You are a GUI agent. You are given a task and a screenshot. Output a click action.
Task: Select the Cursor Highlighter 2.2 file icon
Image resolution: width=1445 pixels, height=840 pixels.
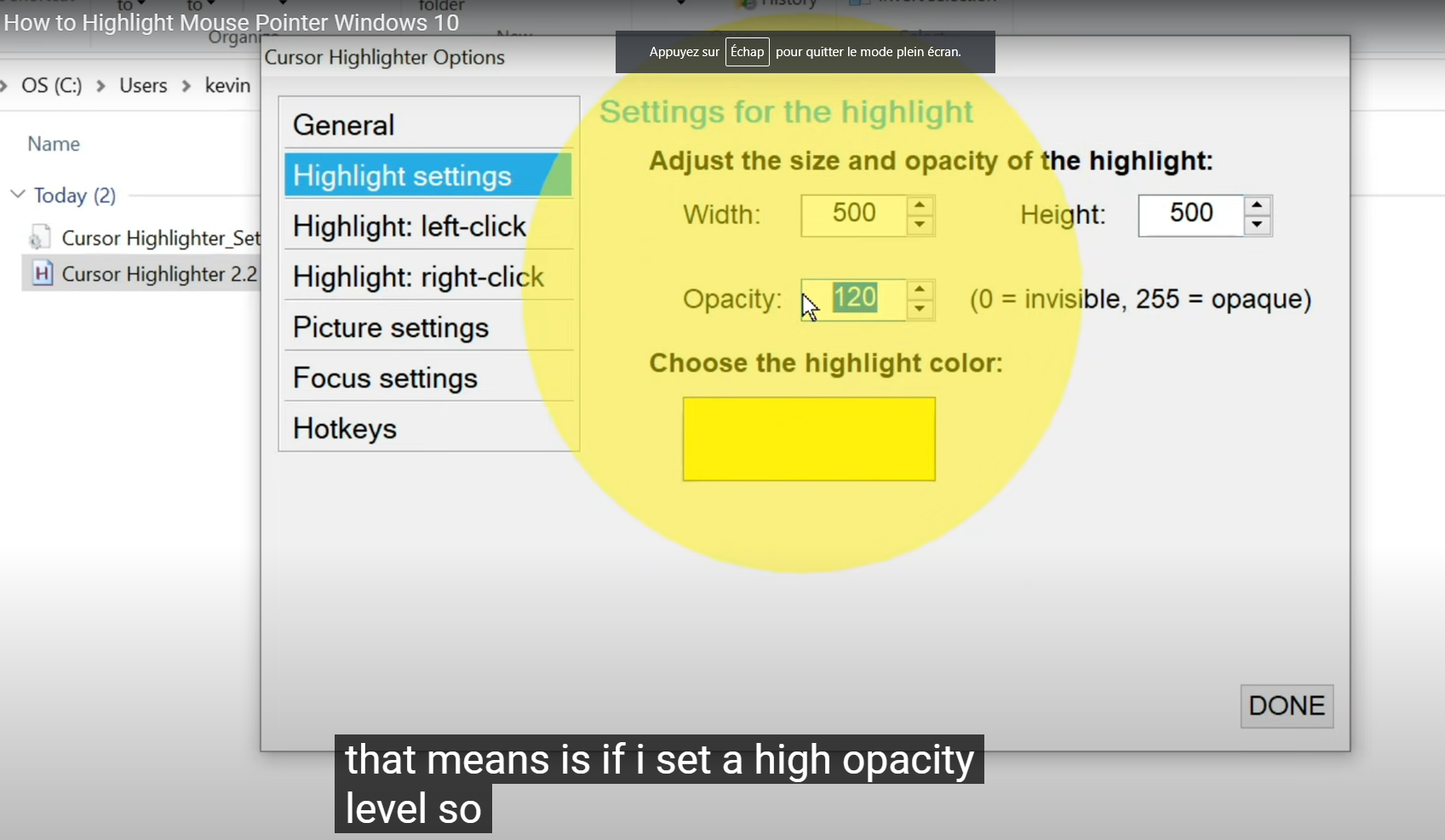tap(42, 273)
